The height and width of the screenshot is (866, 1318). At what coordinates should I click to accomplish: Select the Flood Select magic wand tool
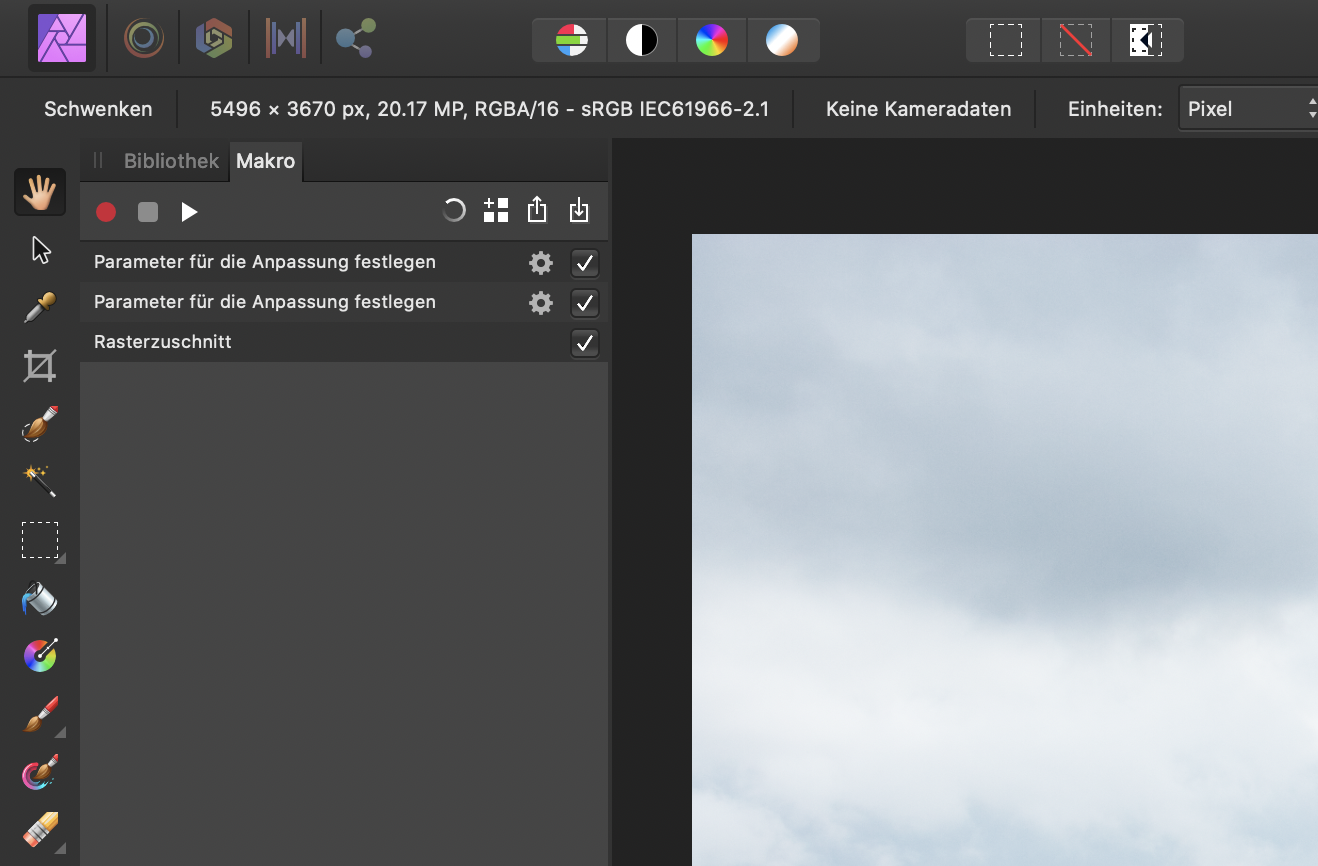click(40, 482)
